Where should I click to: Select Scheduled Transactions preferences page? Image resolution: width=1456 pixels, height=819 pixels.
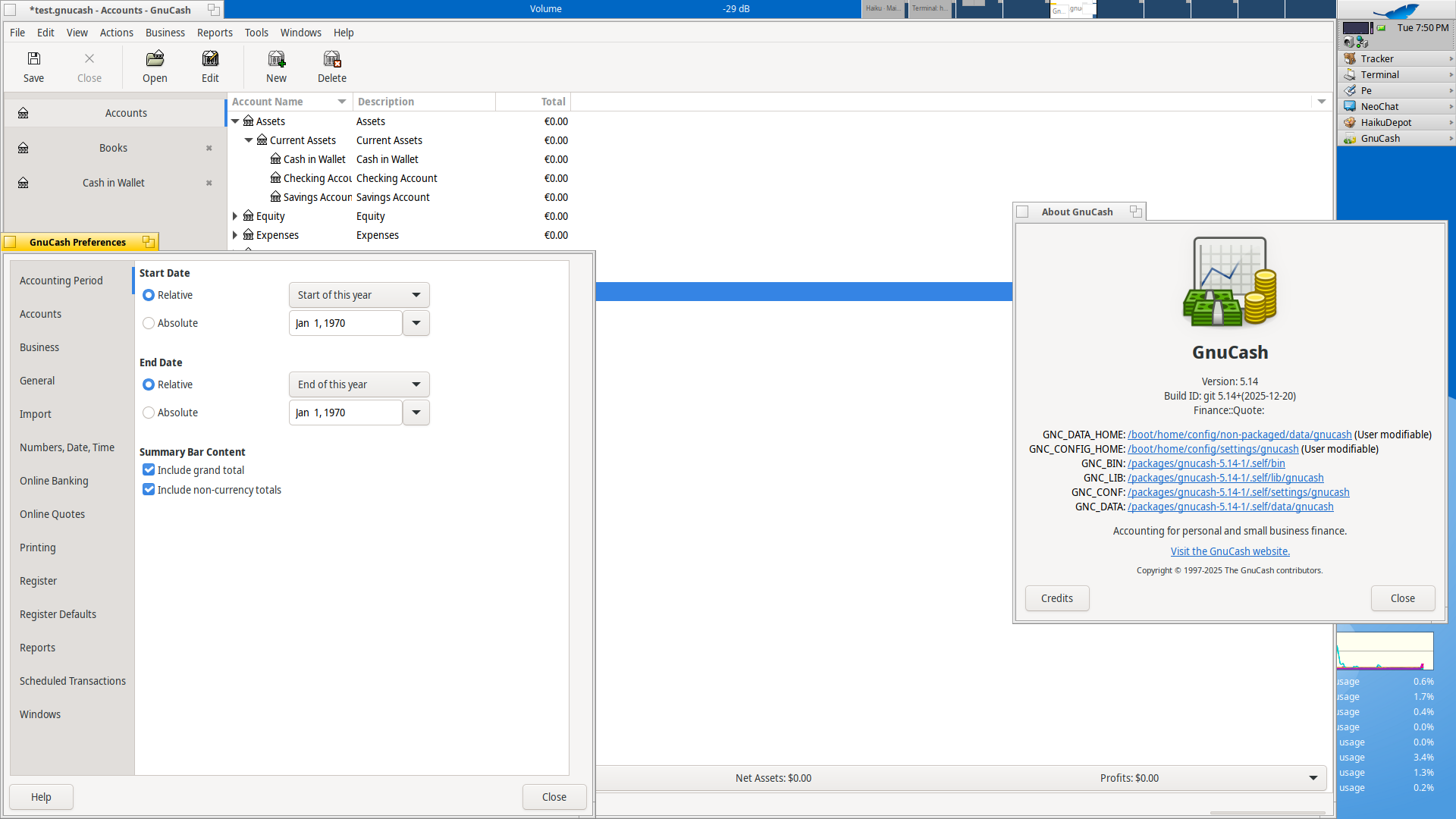click(x=73, y=681)
